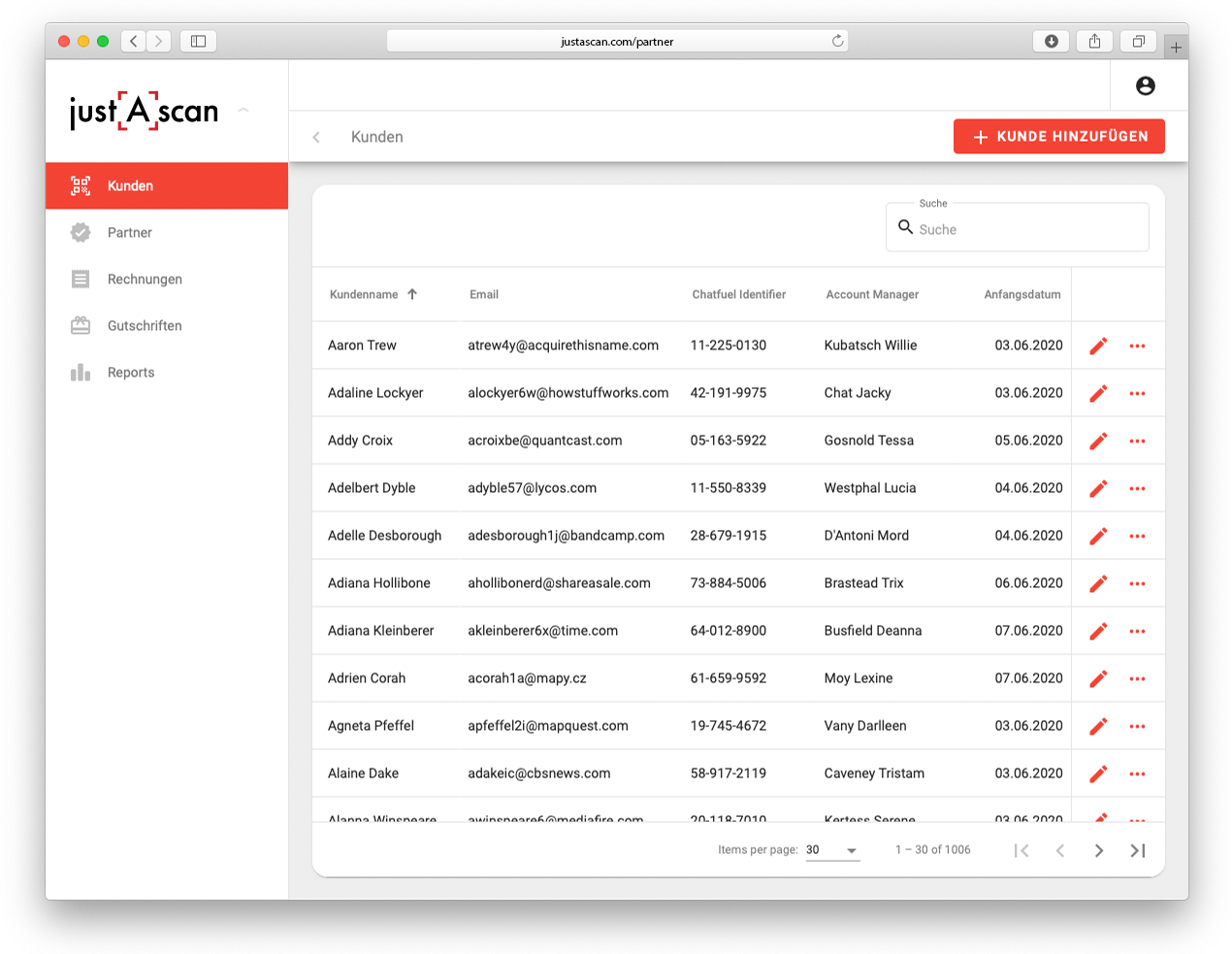Viewport: 1232px width, 954px height.
Task: Sort table by Anfangsdatum column header
Action: (1021, 295)
